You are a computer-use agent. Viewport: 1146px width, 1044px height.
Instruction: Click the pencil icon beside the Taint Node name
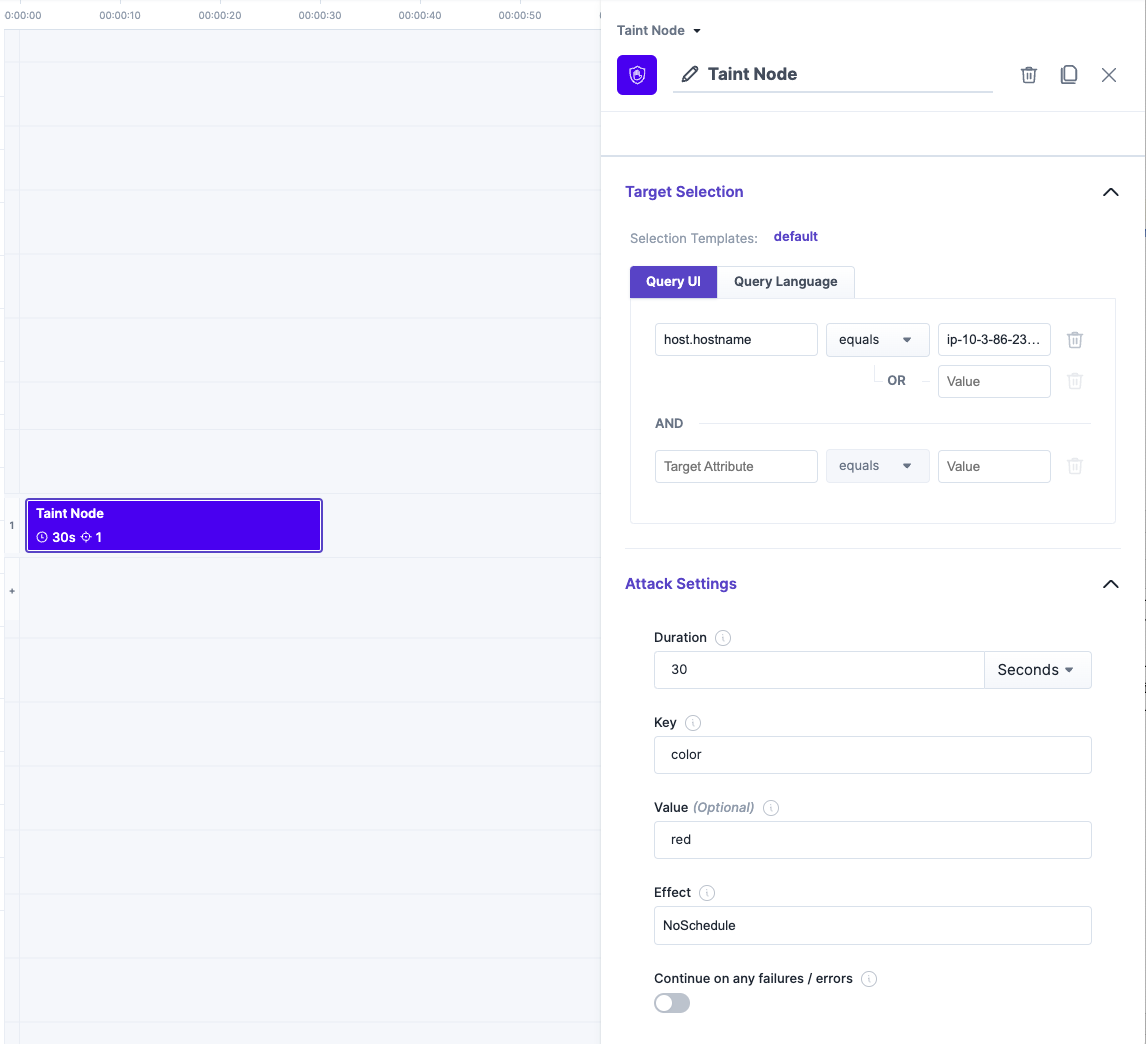pyautogui.click(x=689, y=74)
